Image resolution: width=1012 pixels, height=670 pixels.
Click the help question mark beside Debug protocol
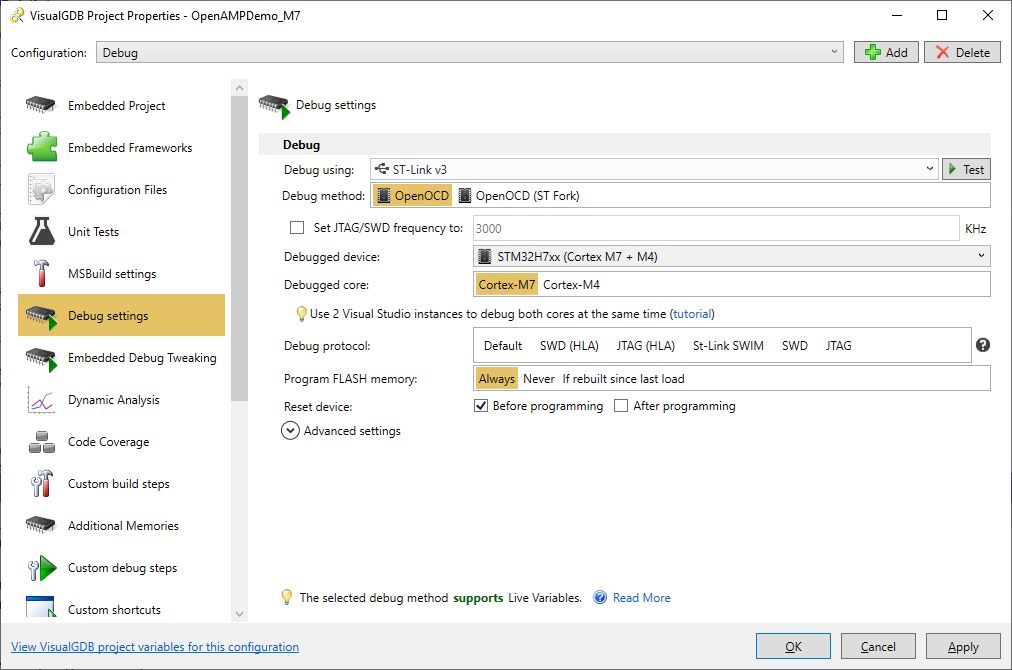pos(982,345)
